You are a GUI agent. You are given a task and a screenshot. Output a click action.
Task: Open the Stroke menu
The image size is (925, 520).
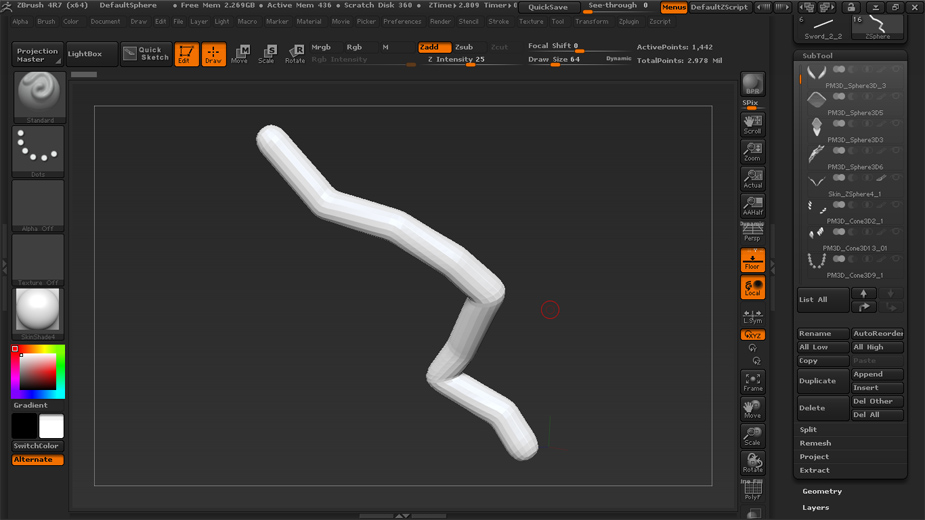pos(498,21)
